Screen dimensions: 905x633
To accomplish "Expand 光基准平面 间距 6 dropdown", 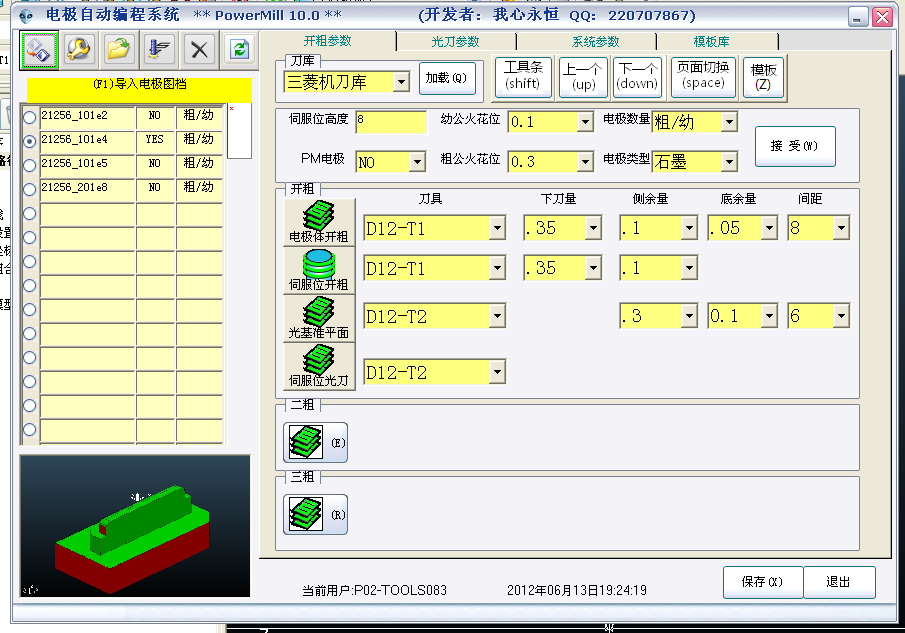I will click(x=841, y=316).
